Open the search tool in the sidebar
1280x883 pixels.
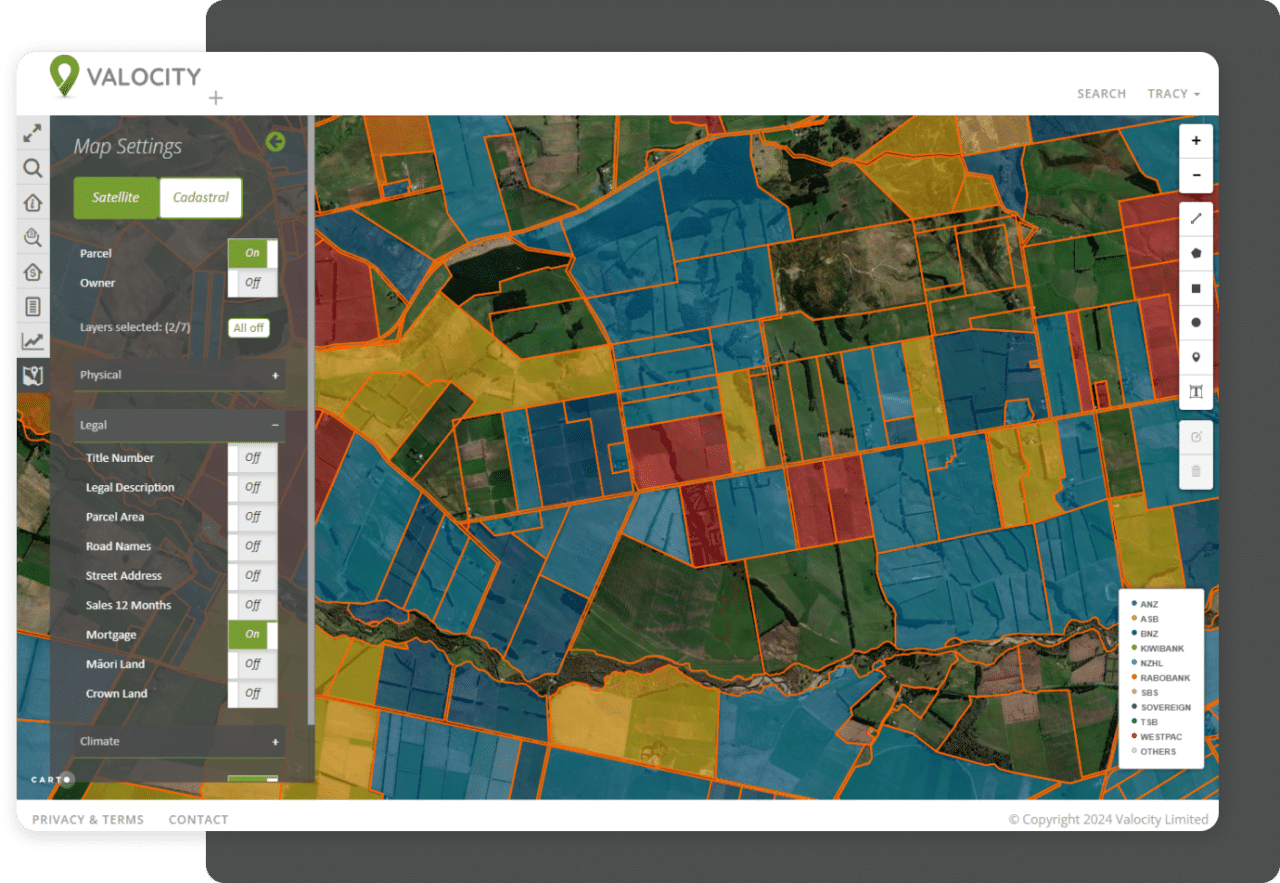point(33,168)
